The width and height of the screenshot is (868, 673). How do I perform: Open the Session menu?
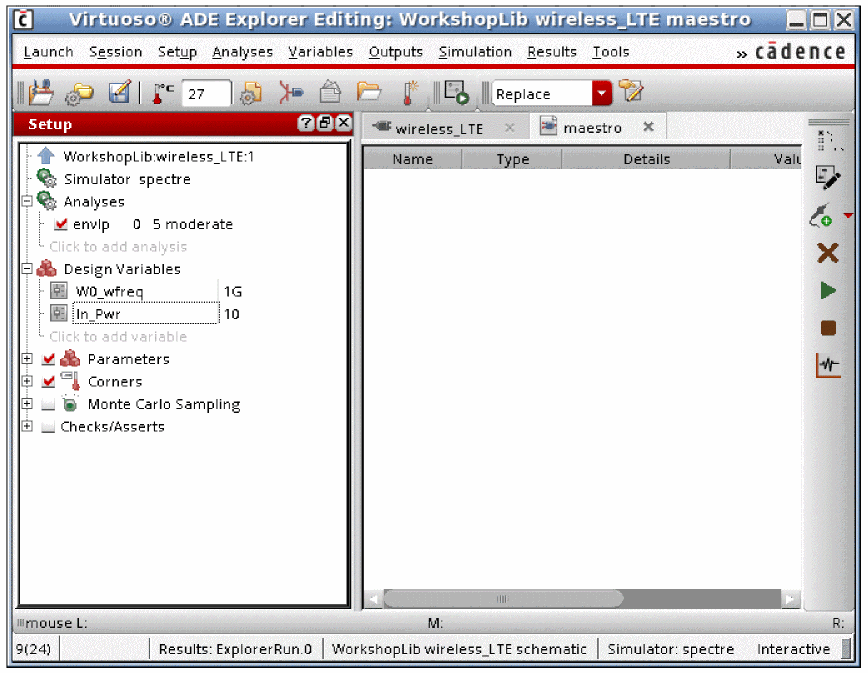116,52
